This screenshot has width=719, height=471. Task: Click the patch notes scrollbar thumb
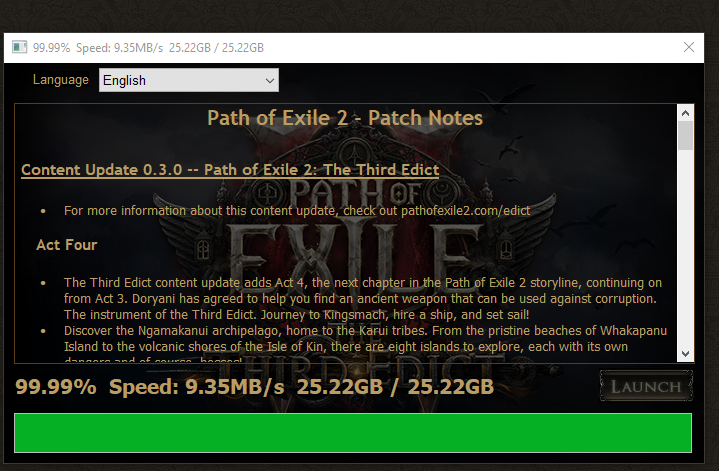click(x=685, y=136)
